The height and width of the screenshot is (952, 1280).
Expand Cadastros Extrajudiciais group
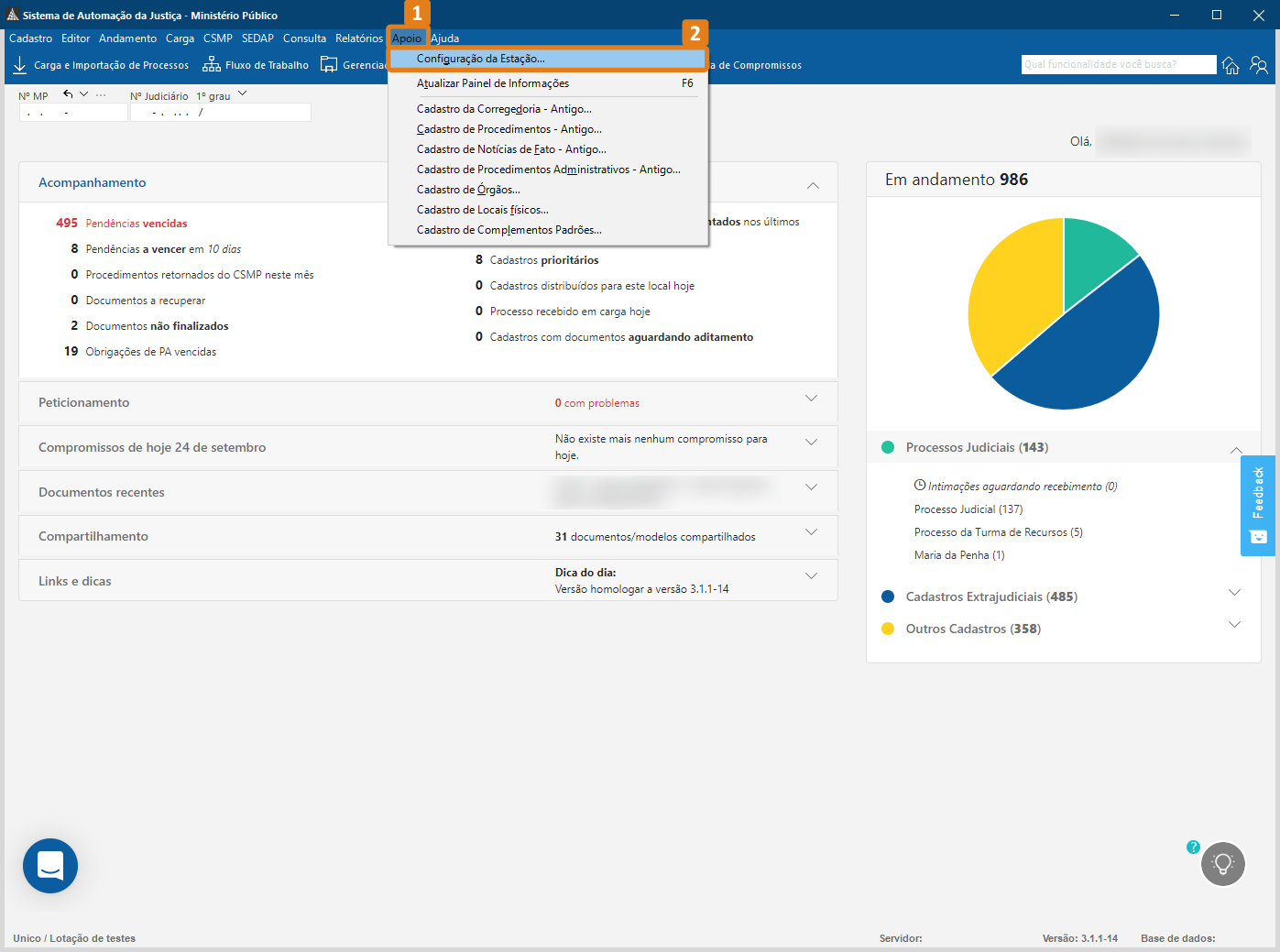tap(1234, 593)
